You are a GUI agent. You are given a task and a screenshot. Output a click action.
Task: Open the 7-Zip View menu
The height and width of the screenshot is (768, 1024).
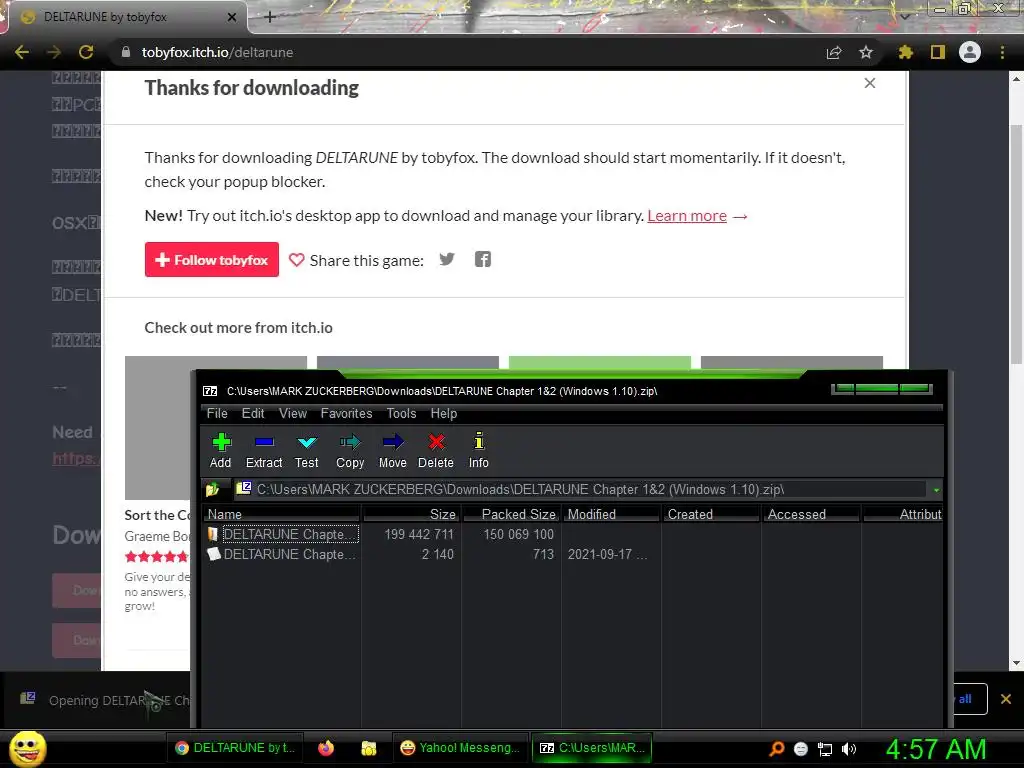coord(293,413)
